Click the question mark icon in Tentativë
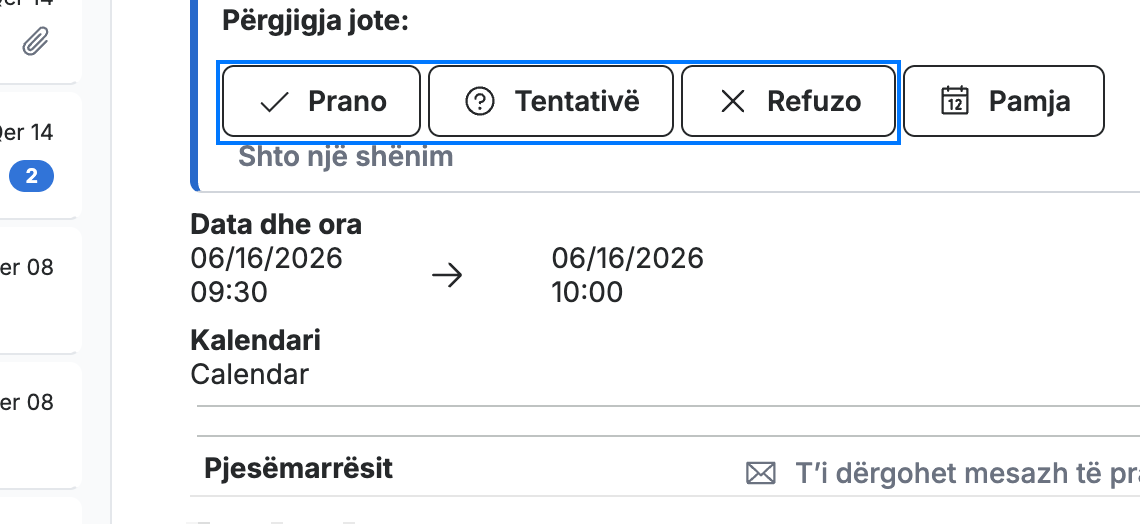This screenshot has width=1140, height=524. click(x=480, y=102)
